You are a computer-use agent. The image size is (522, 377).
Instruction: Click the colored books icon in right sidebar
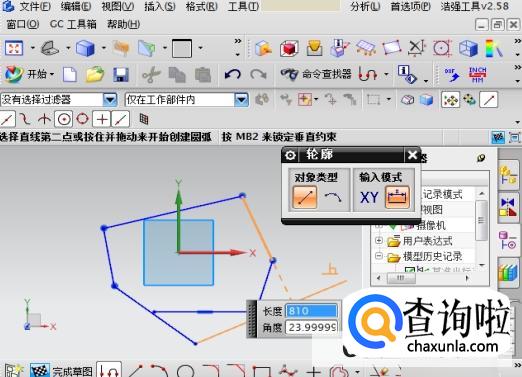click(x=508, y=273)
